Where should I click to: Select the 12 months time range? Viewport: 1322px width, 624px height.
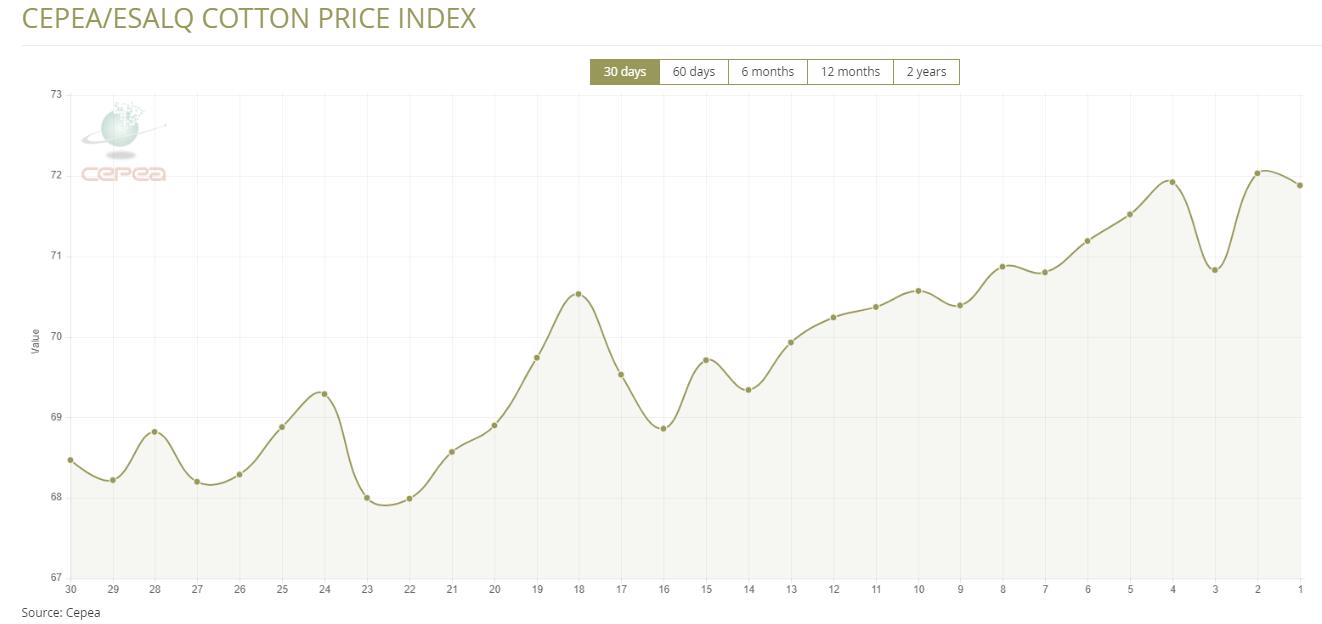[x=850, y=72]
